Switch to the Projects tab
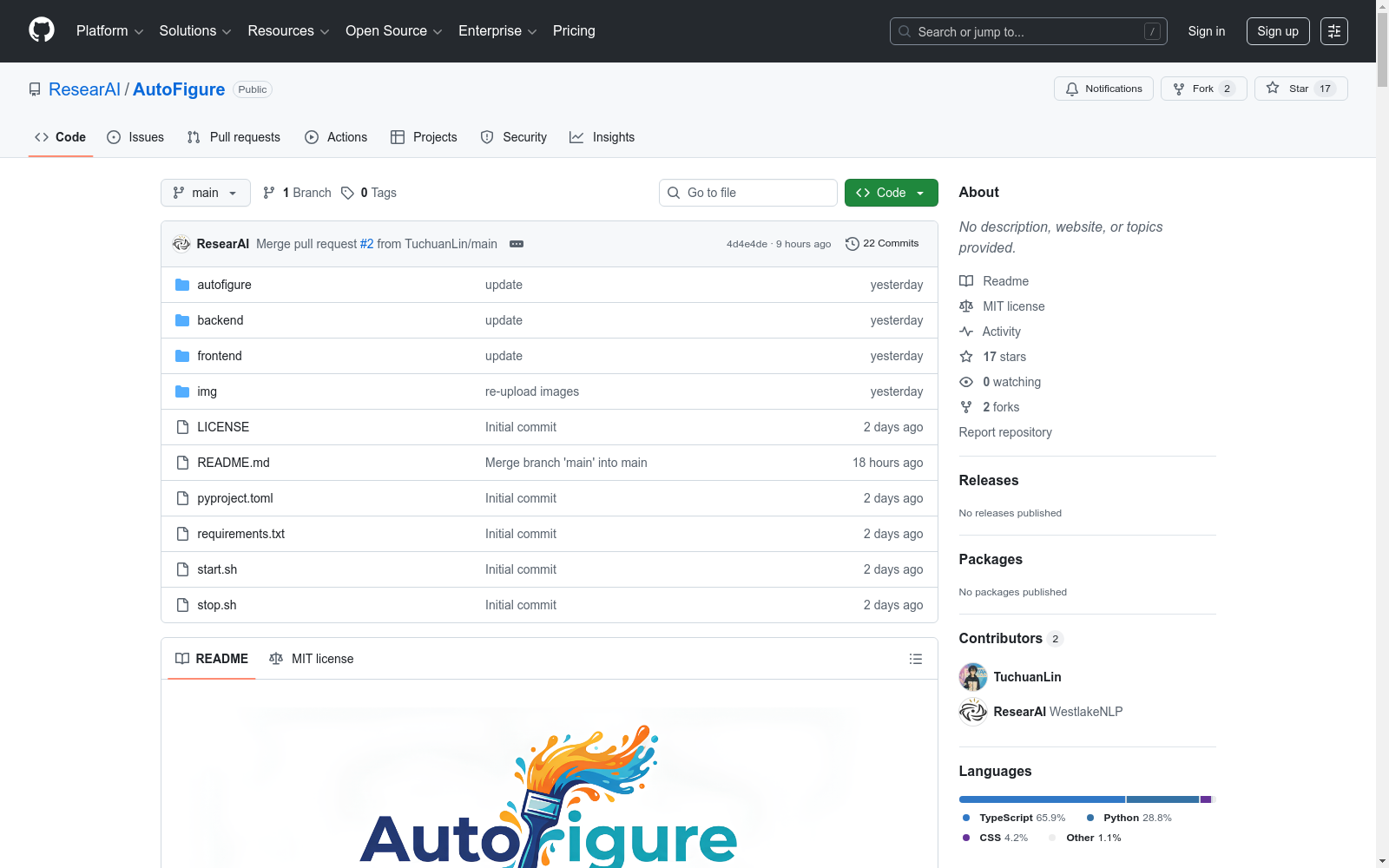This screenshot has height=868, width=1389. pyautogui.click(x=424, y=137)
